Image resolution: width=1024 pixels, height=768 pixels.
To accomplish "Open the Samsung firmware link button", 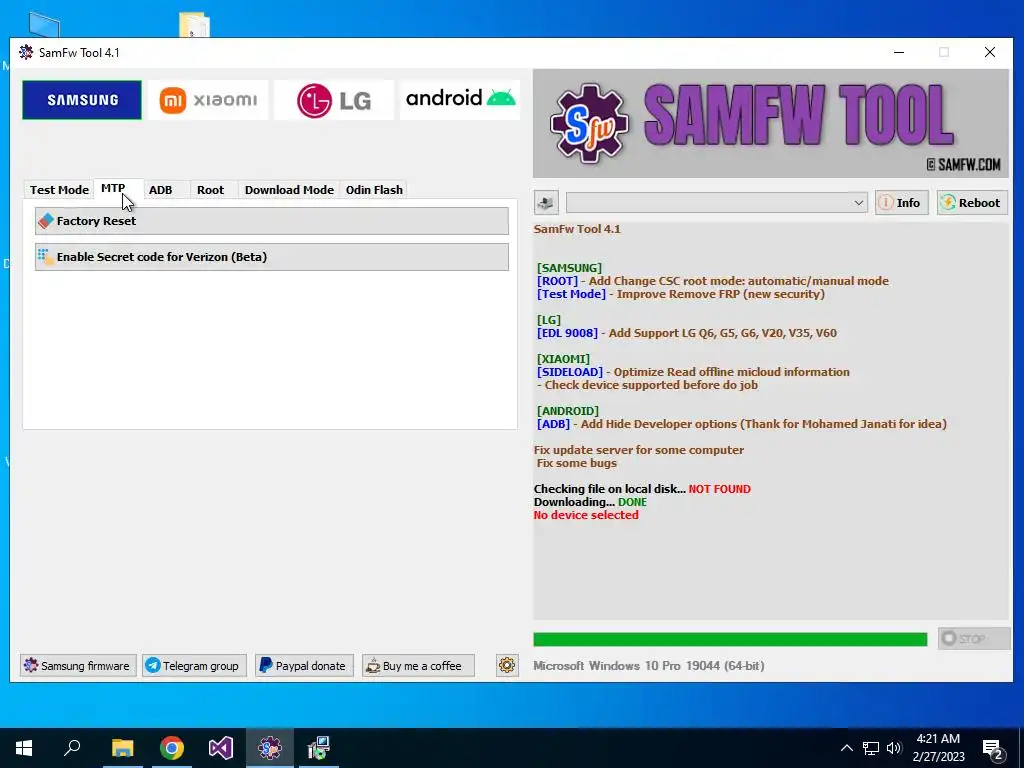I will click(78, 665).
